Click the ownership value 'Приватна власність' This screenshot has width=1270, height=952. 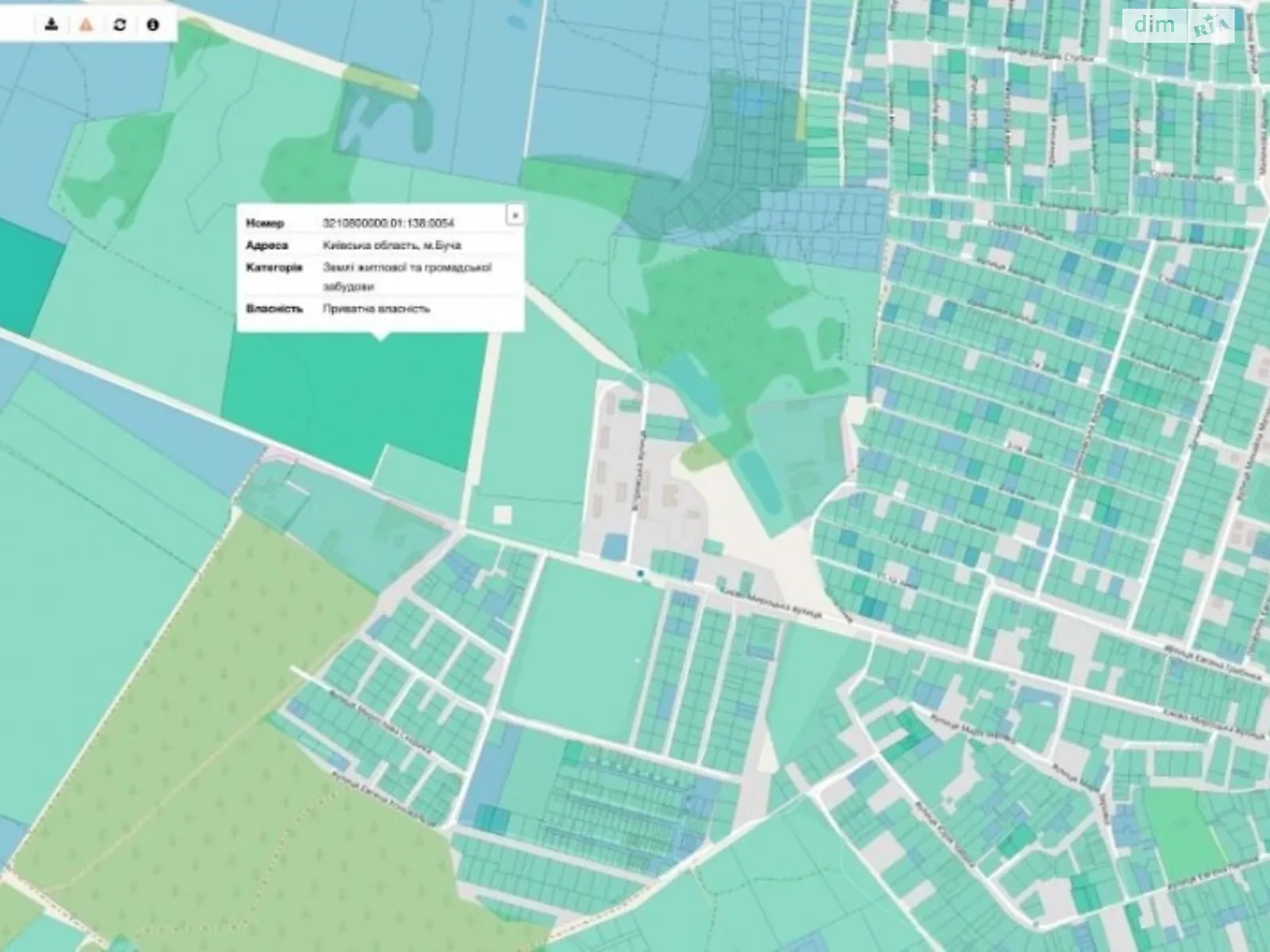pyautogui.click(x=376, y=309)
